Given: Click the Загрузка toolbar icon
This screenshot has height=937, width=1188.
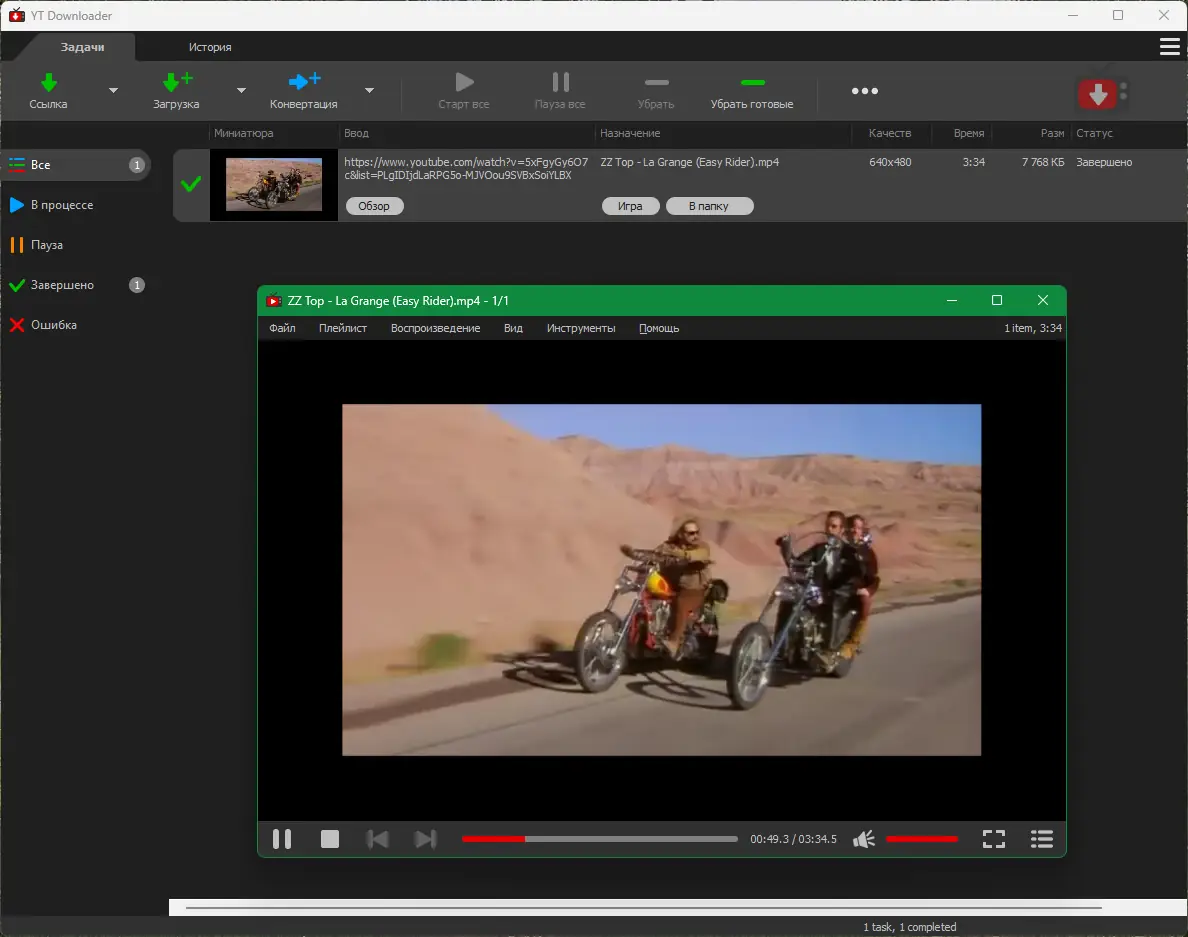Looking at the screenshot, I should (176, 82).
